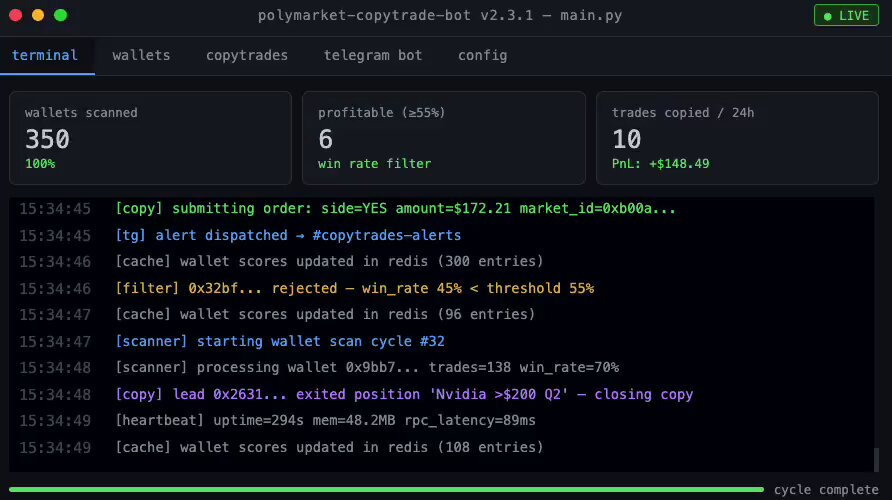Click the green LIVE status badge
Viewport: 892px width, 500px height.
[846, 16]
